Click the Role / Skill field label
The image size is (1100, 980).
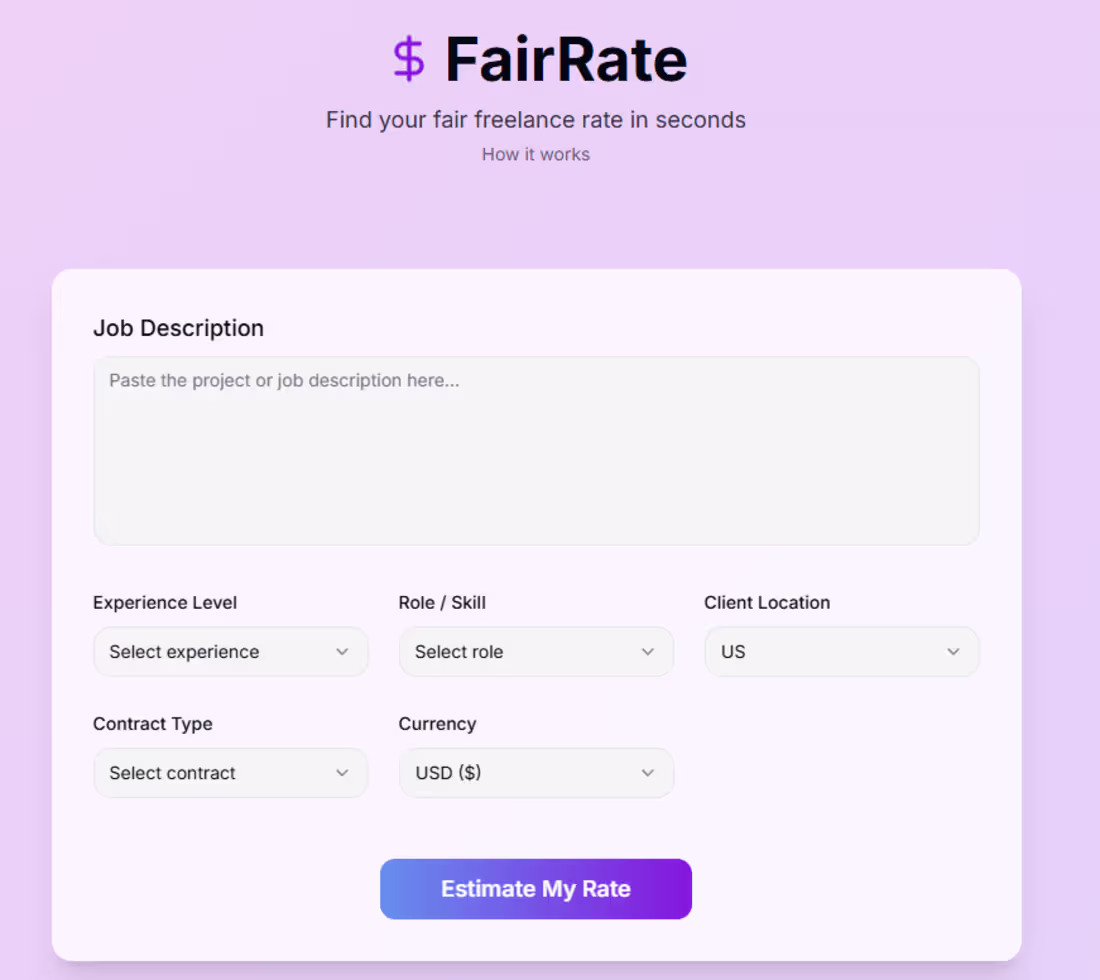point(442,603)
